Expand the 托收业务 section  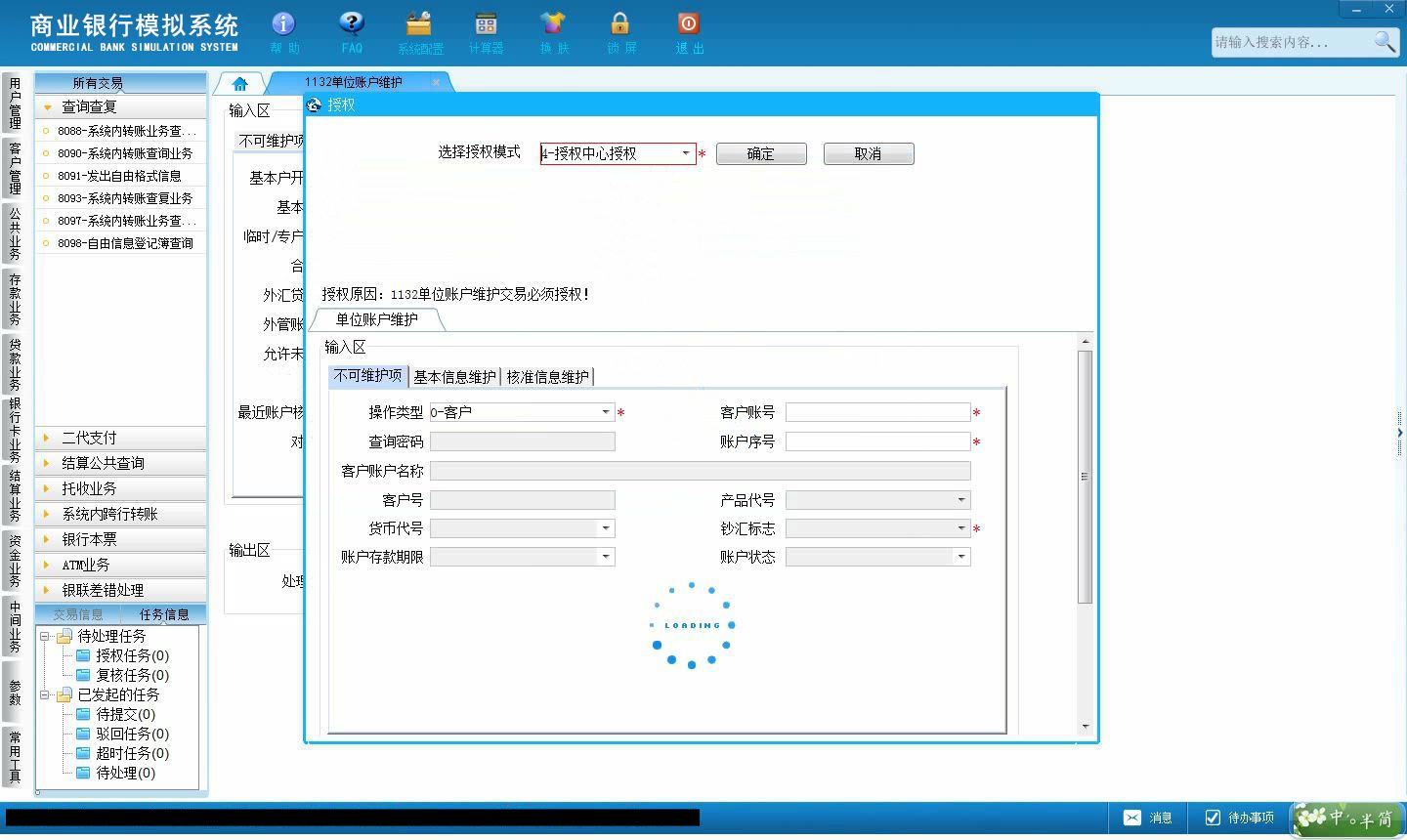[x=121, y=488]
